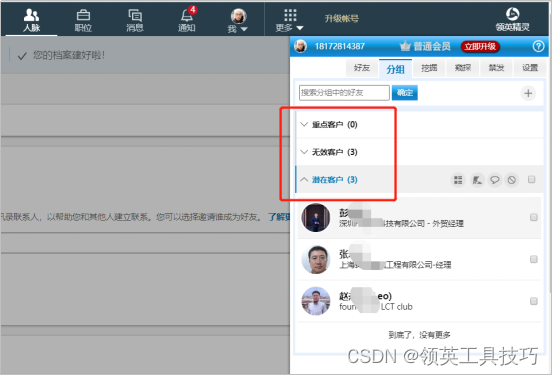Switch to the 好友 tab

point(361,68)
